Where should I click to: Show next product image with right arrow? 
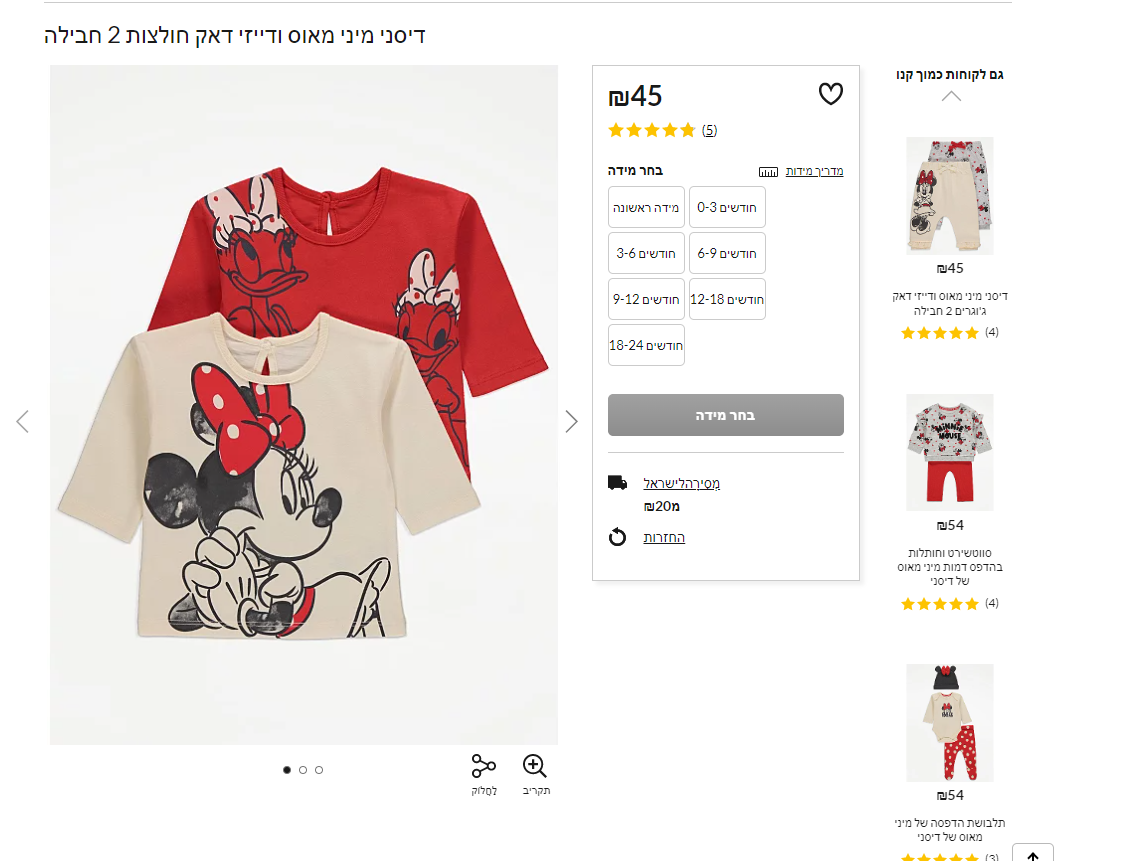(571, 422)
